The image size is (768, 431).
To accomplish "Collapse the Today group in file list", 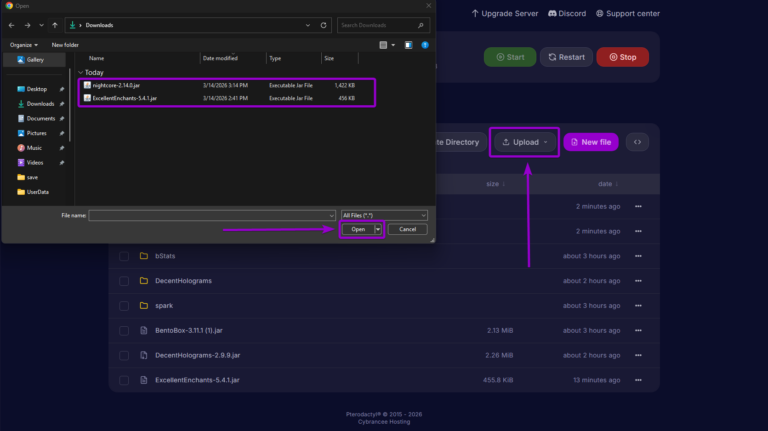I will tap(81, 72).
